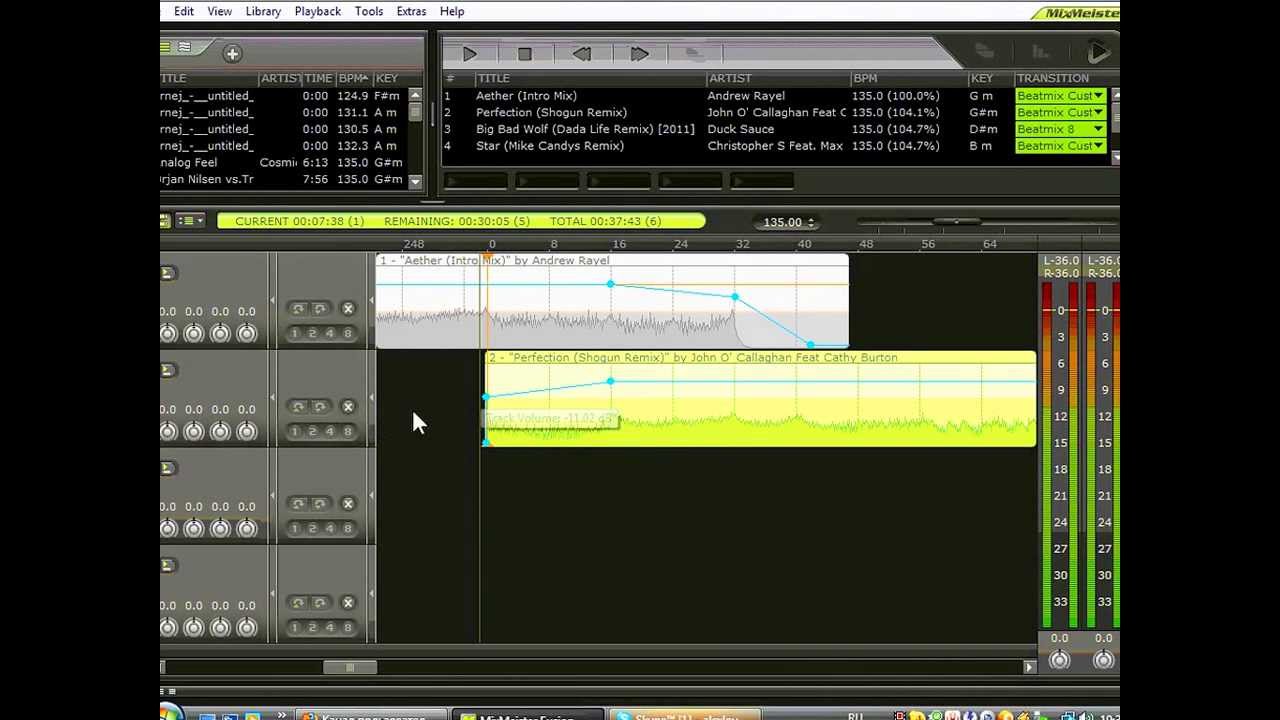Adjust the 135.00 master BPM stepper

[811, 222]
